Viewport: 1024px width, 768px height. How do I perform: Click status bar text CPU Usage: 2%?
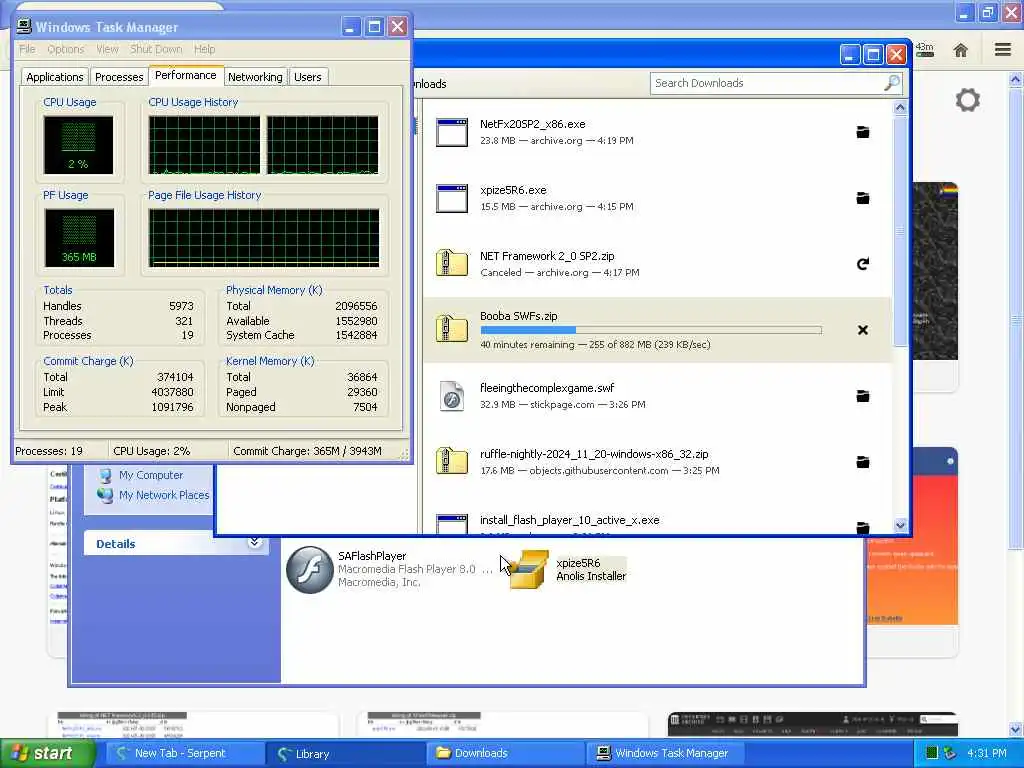point(152,451)
